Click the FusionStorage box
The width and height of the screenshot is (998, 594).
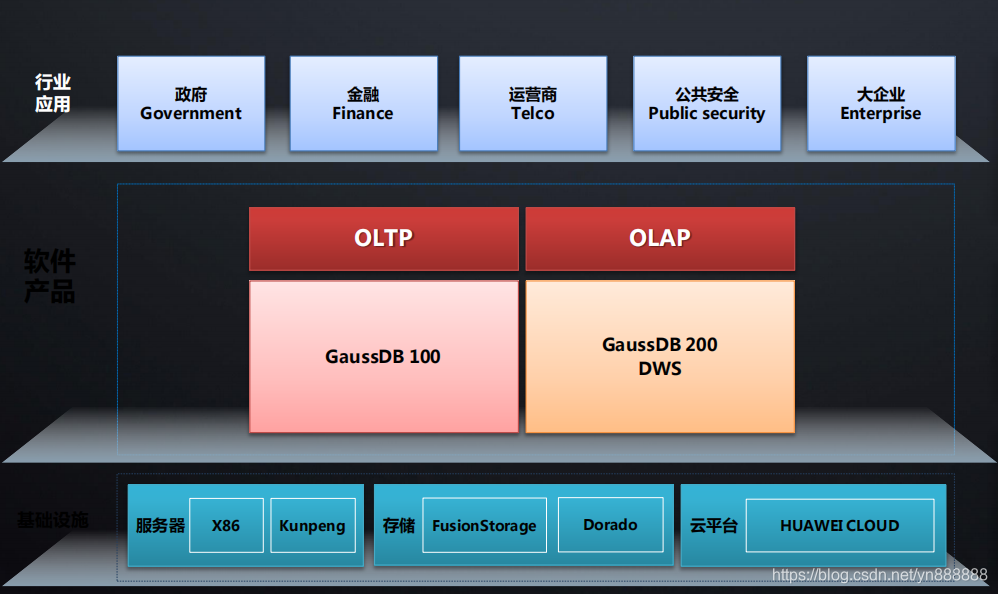(484, 525)
